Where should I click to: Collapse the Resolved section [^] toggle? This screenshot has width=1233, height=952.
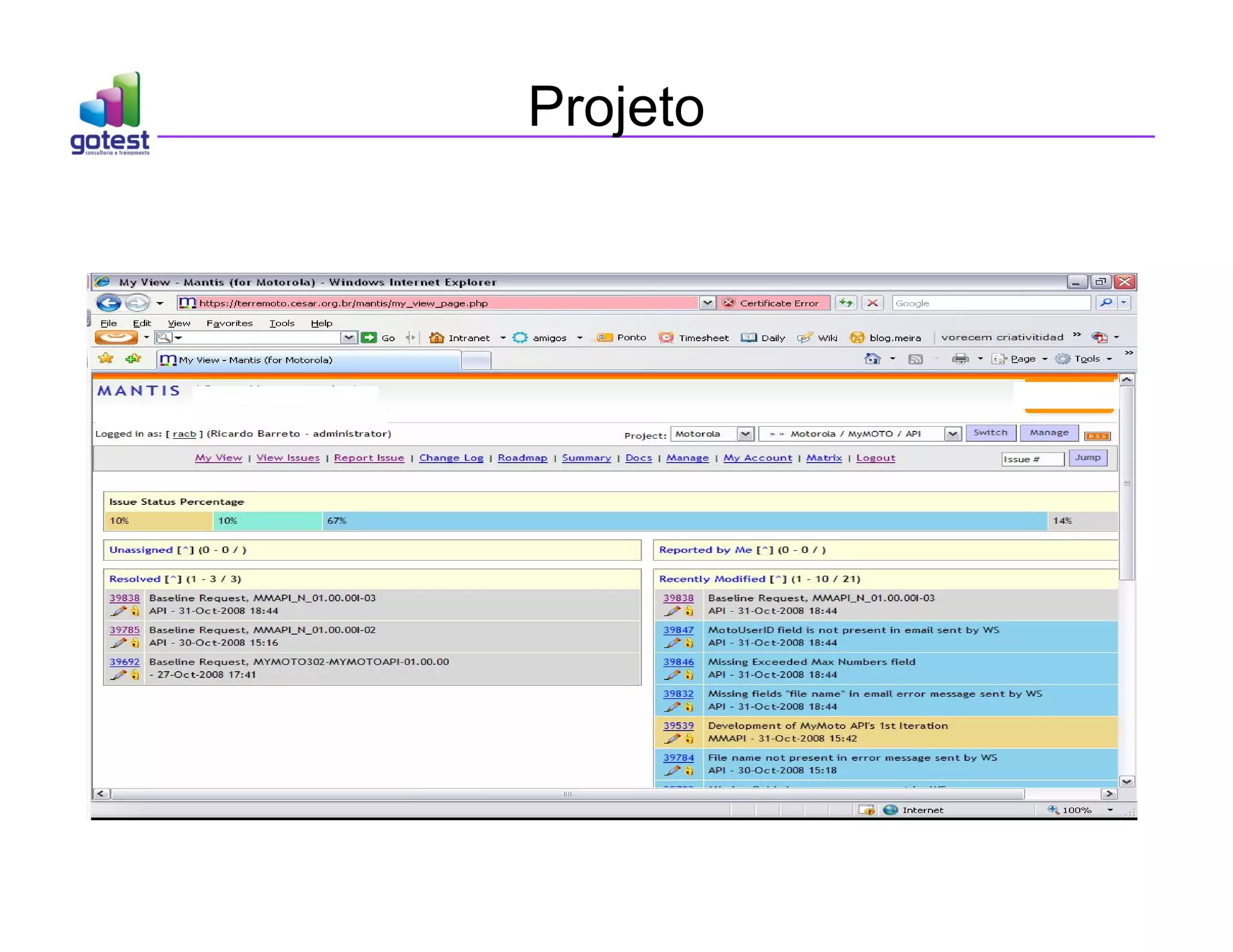(x=173, y=579)
